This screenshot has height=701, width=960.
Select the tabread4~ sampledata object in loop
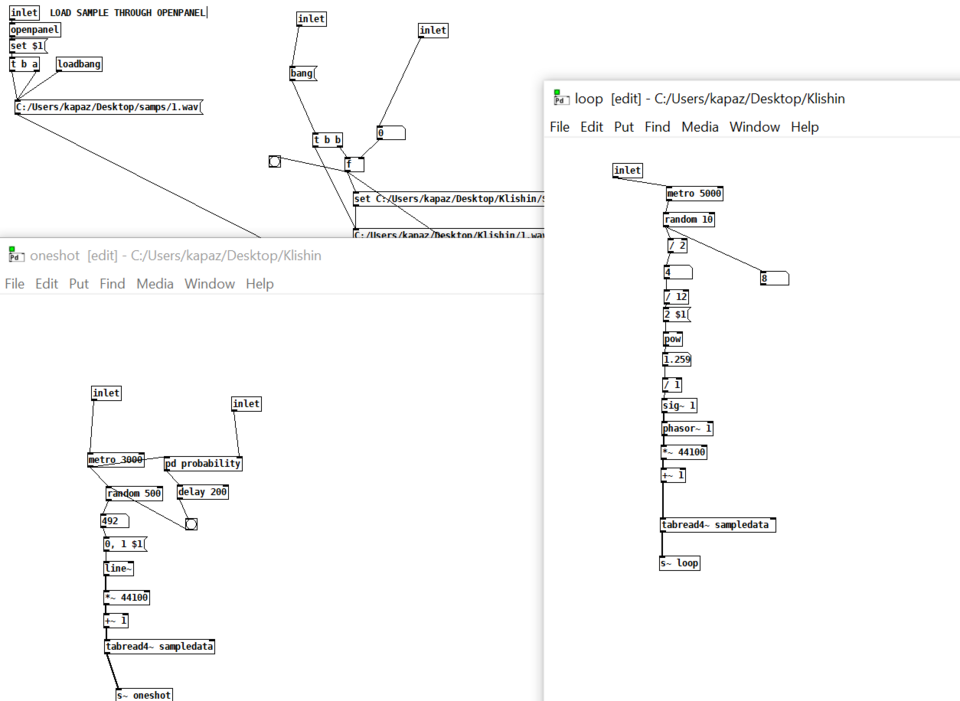coord(718,525)
